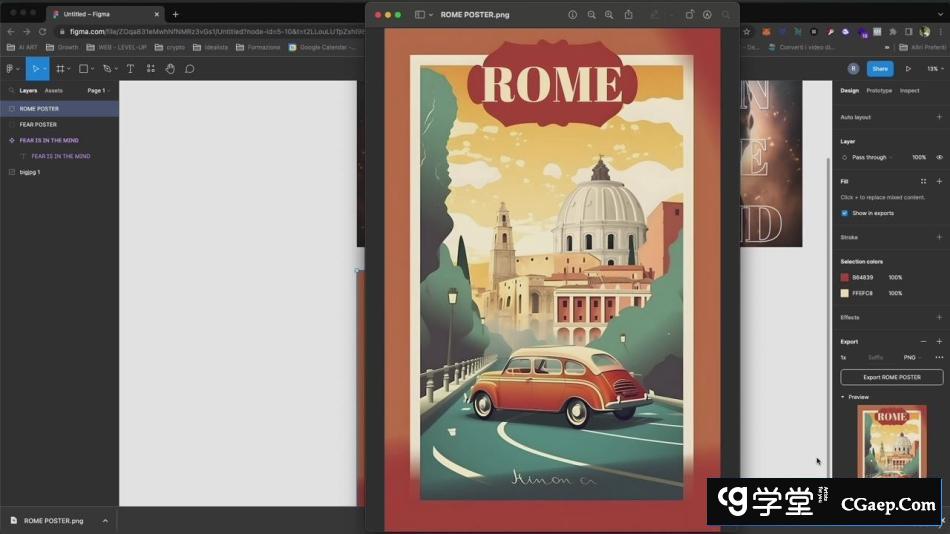Click the Preview zoom-in magnifier icon

point(609,15)
